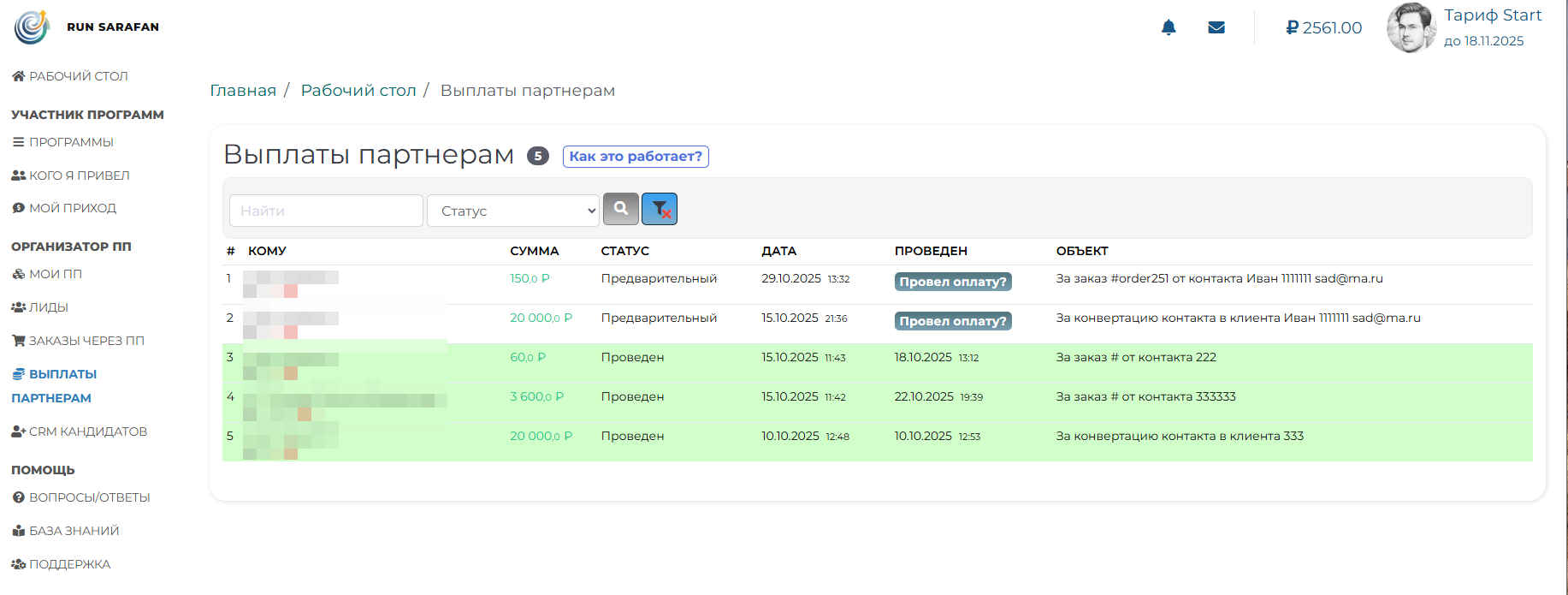The width and height of the screenshot is (1568, 595).
Task: Open messages via envelope icon
Action: 1216,27
